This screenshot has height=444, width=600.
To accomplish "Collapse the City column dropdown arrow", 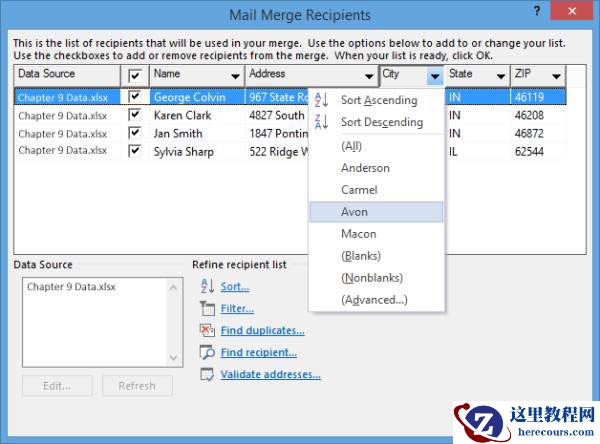I will [435, 76].
